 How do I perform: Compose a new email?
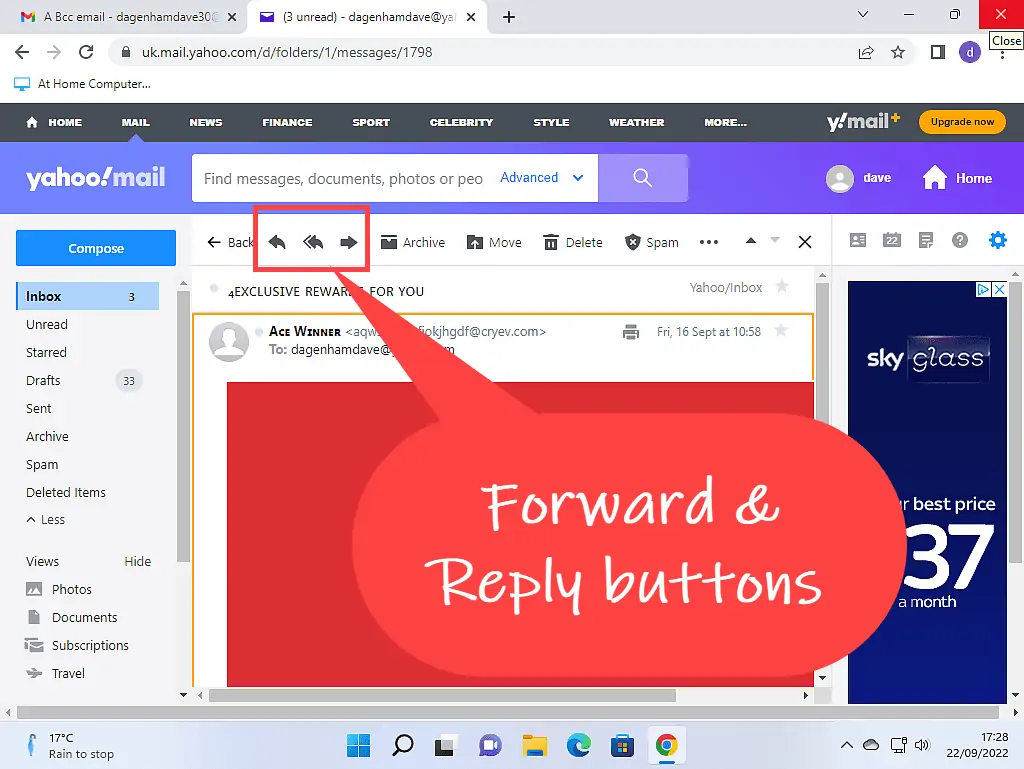click(96, 248)
